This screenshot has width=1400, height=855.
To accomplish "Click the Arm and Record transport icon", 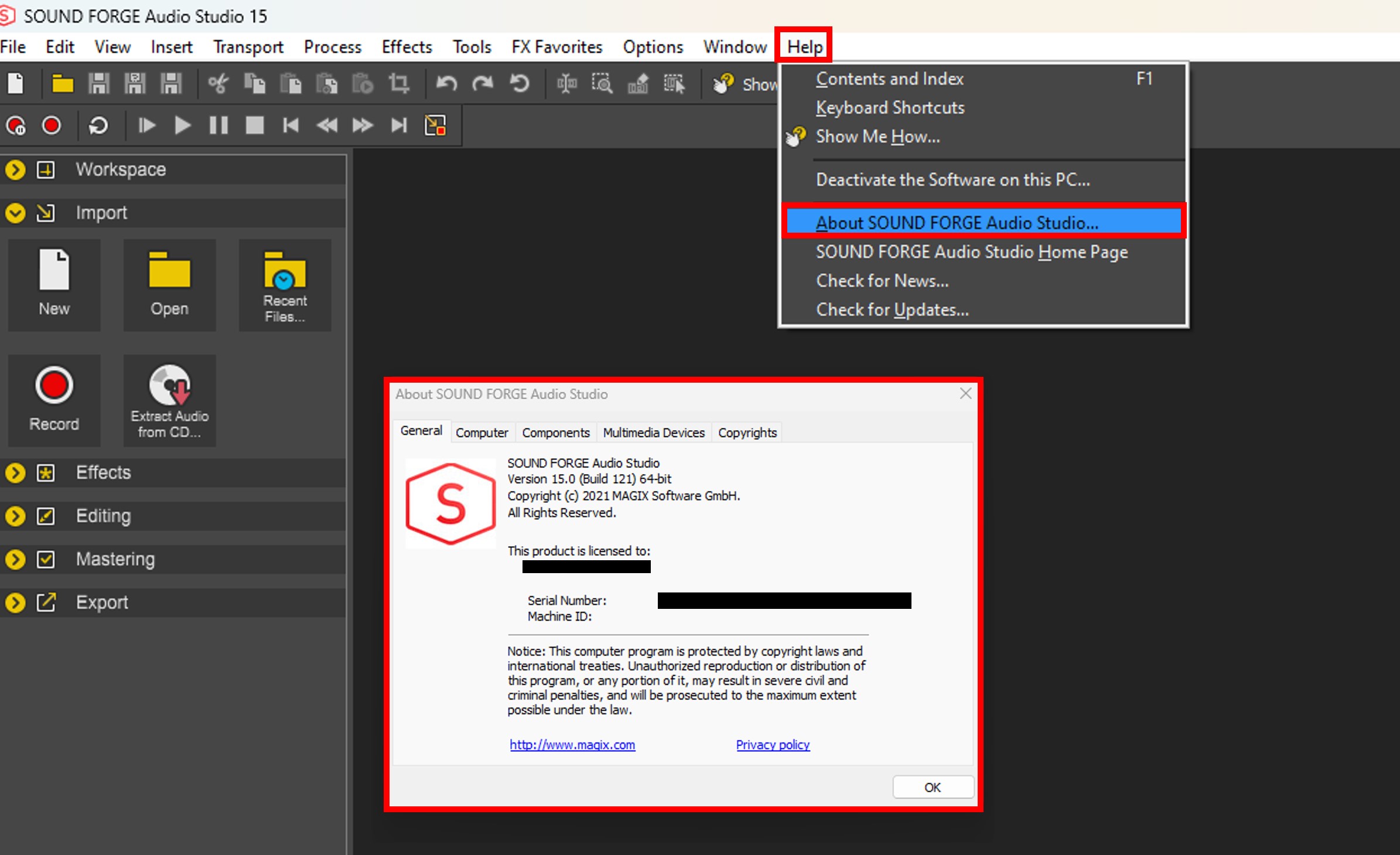I will tap(16, 125).
